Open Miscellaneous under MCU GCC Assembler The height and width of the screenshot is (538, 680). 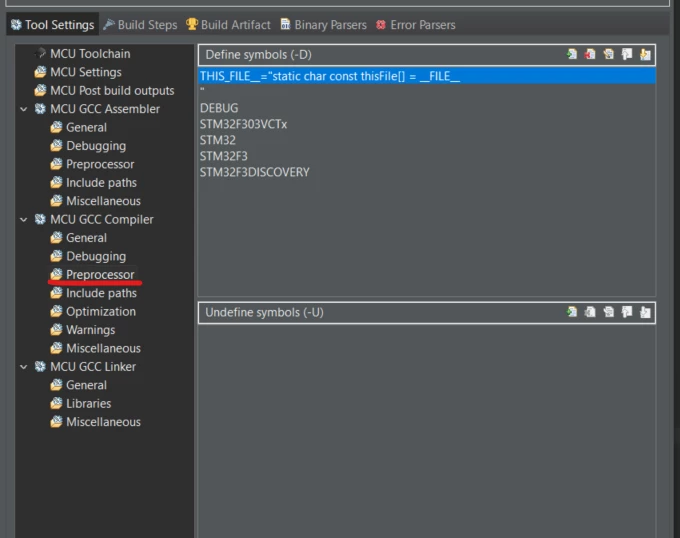click(x=103, y=201)
